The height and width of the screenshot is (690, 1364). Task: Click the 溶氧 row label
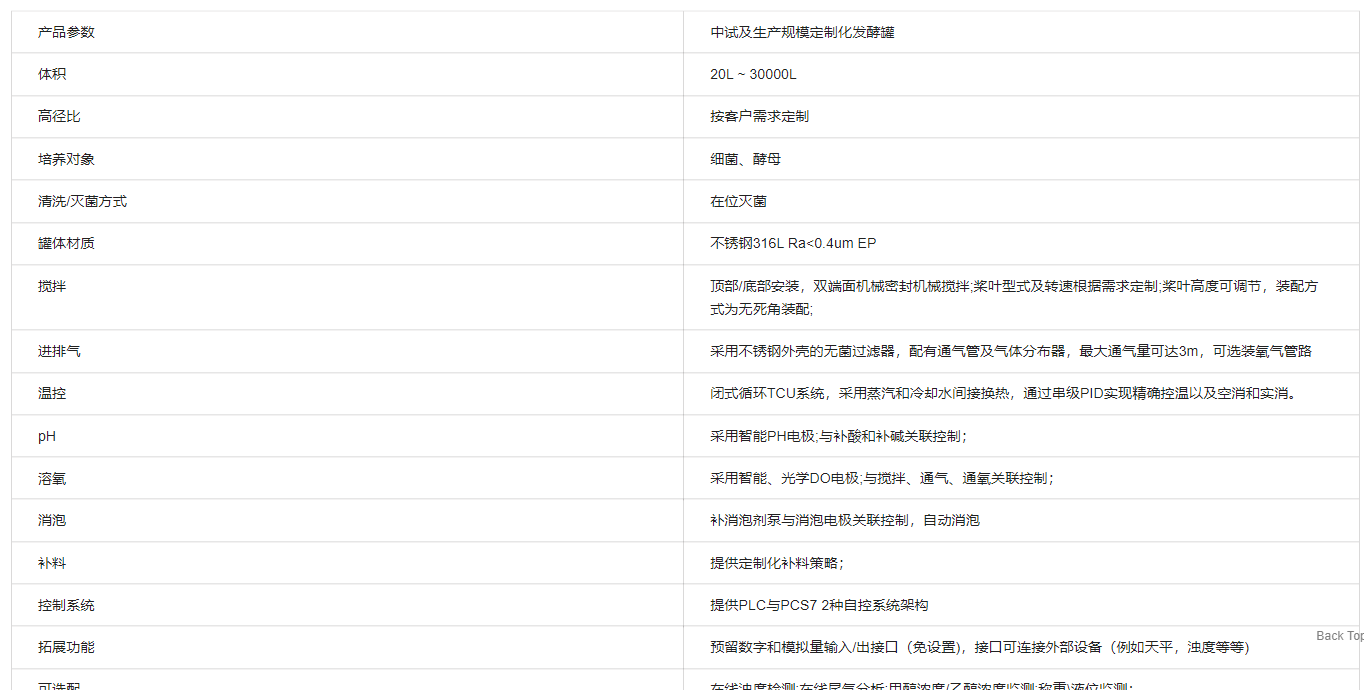[52, 479]
